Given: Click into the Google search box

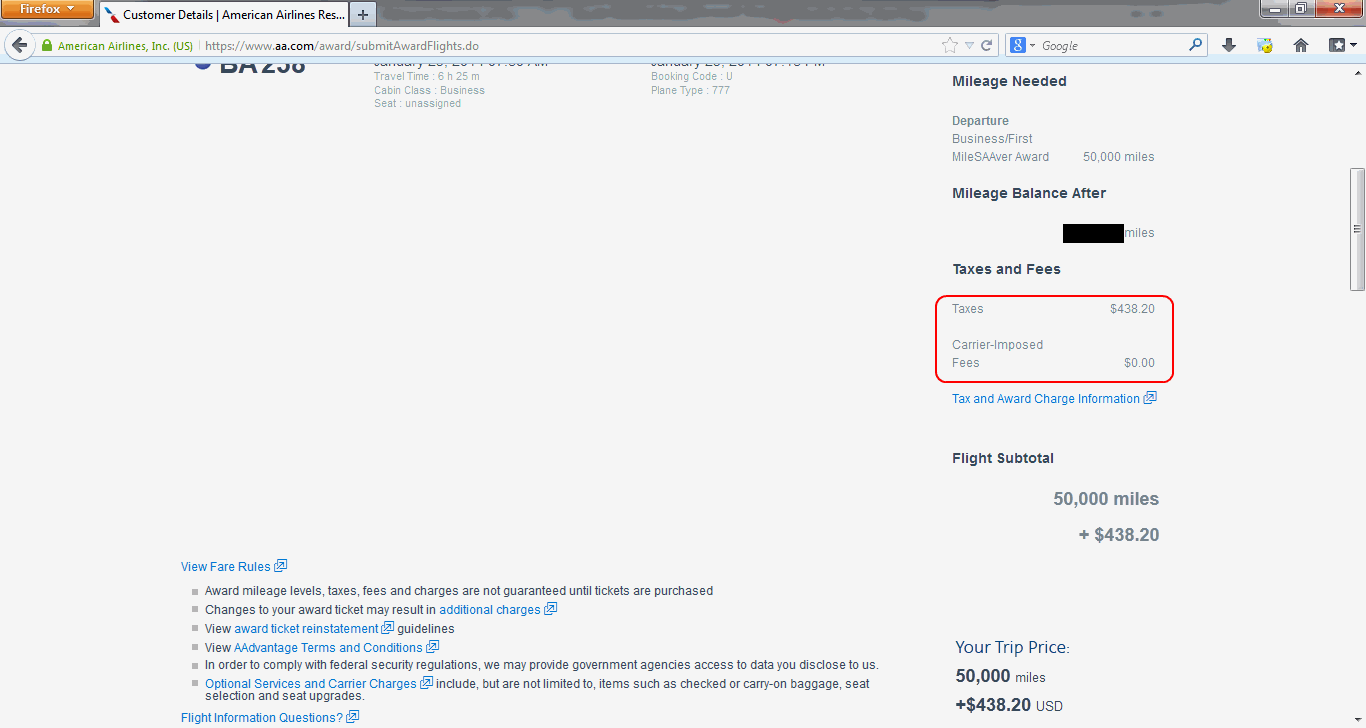Looking at the screenshot, I should [x=1112, y=46].
